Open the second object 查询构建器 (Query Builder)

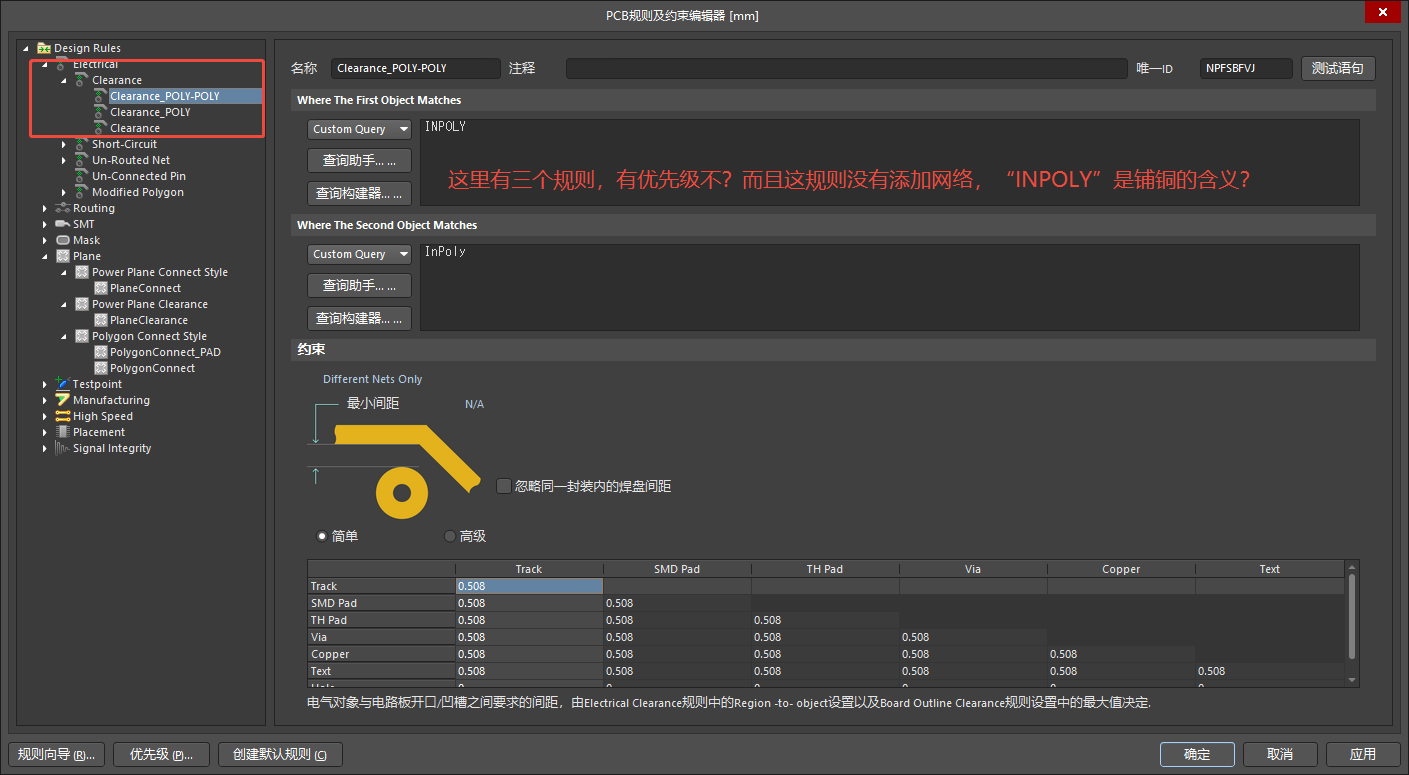(x=359, y=318)
